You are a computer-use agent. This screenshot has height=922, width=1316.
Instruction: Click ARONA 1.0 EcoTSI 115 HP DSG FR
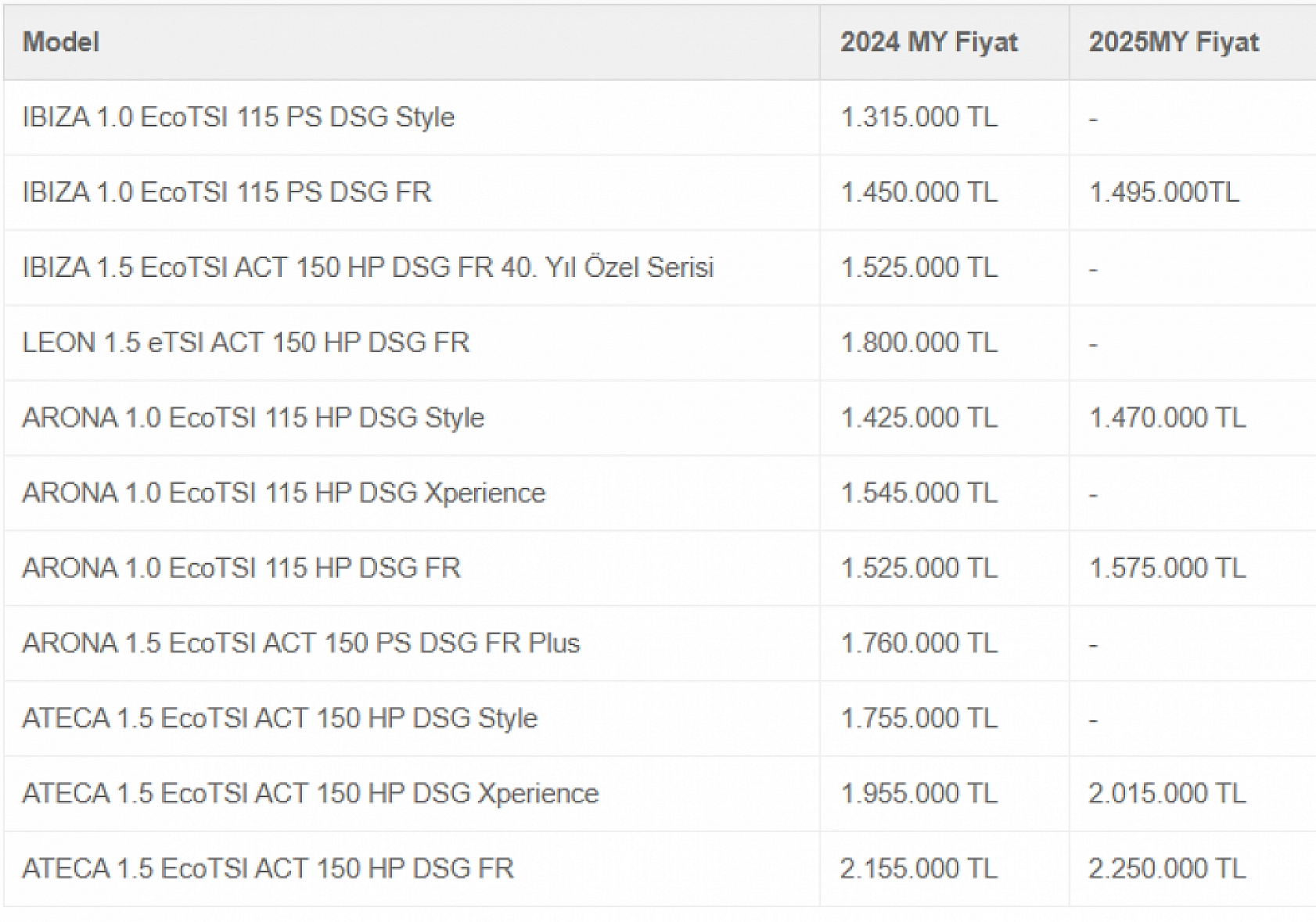tap(241, 568)
